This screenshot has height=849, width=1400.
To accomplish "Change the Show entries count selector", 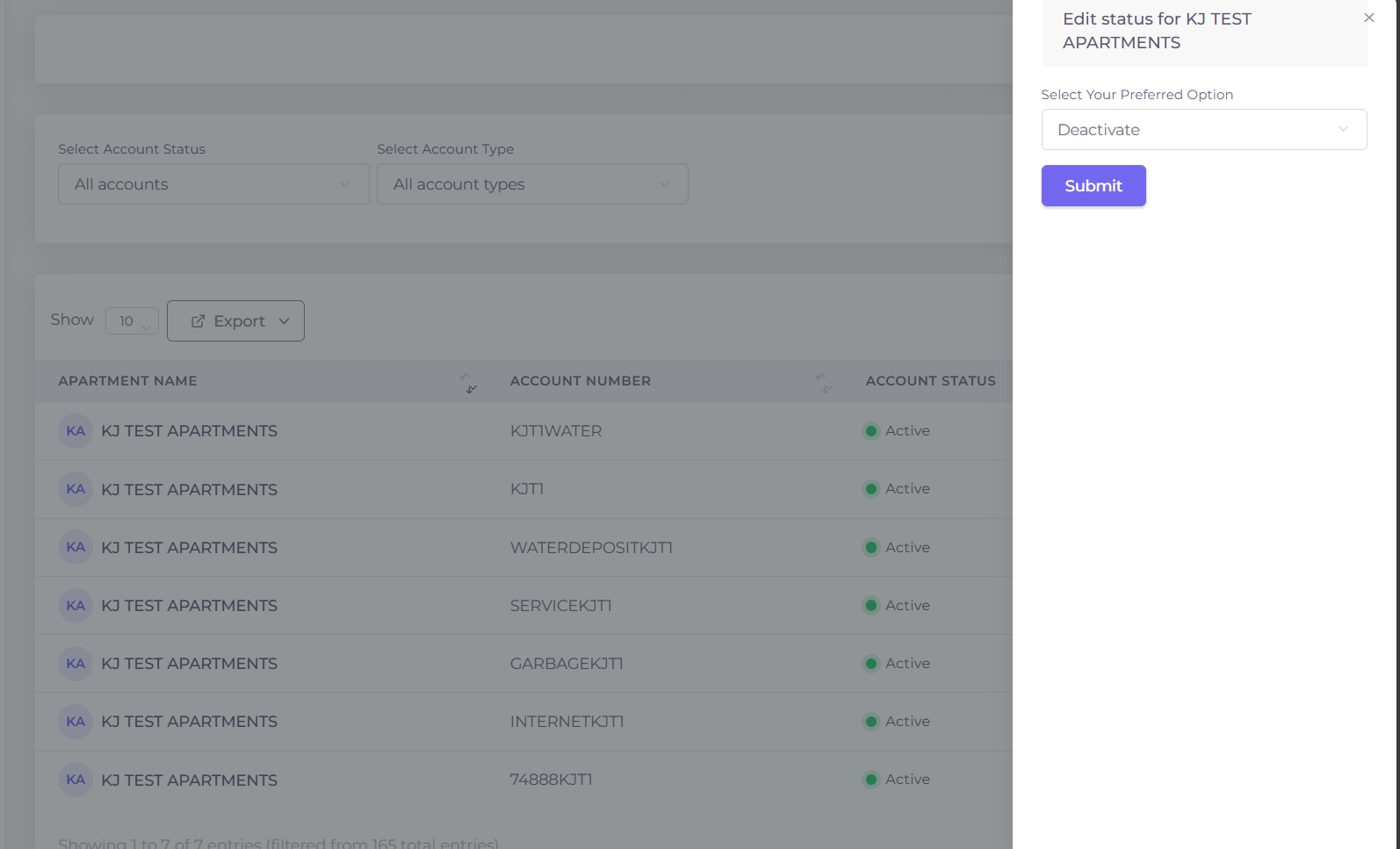I will point(132,321).
